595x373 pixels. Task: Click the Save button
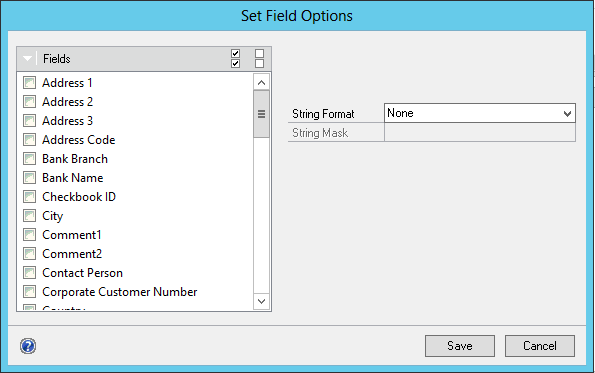tap(460, 346)
